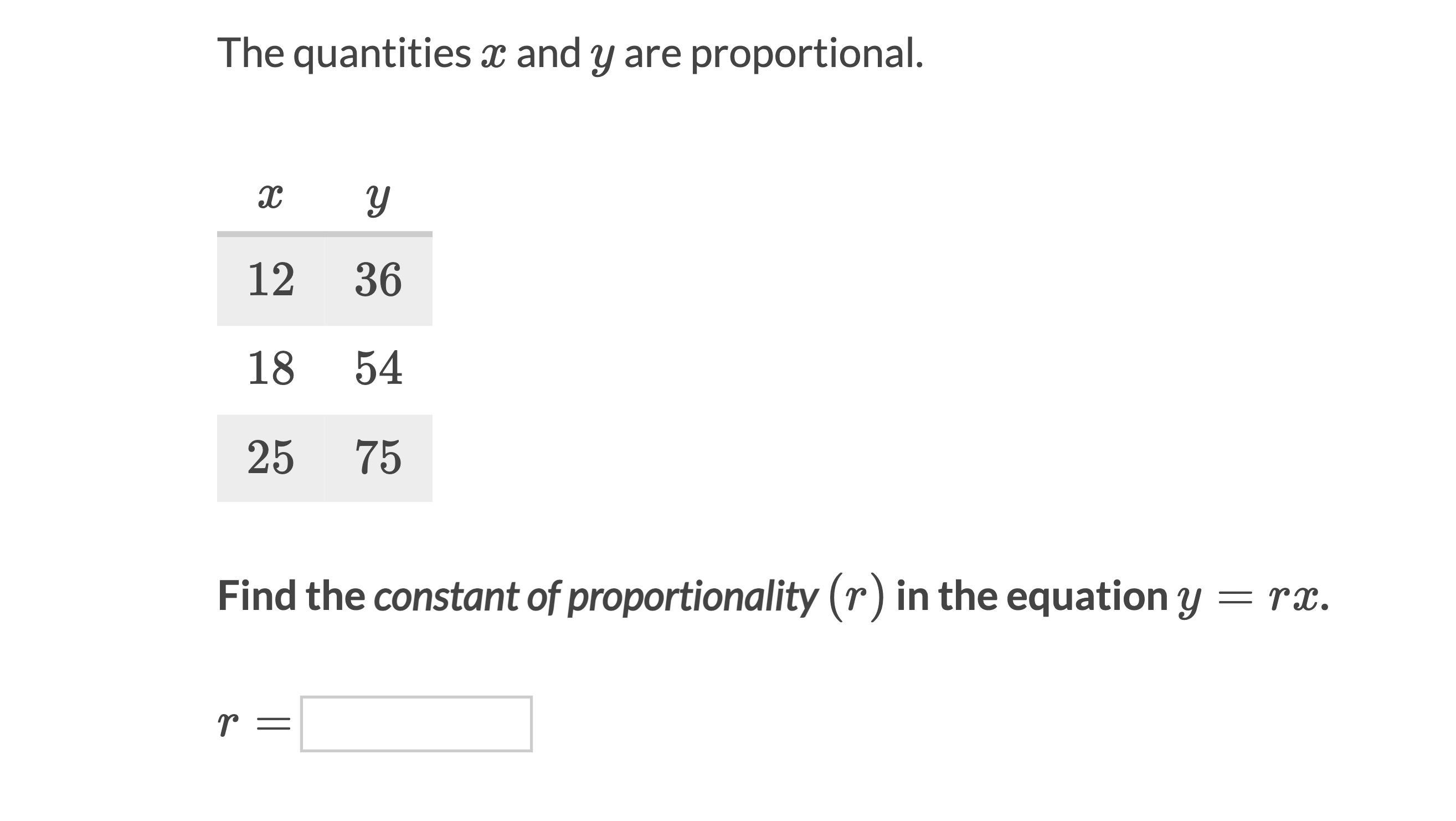
Task: Click the table cell containing 18
Action: (271, 369)
